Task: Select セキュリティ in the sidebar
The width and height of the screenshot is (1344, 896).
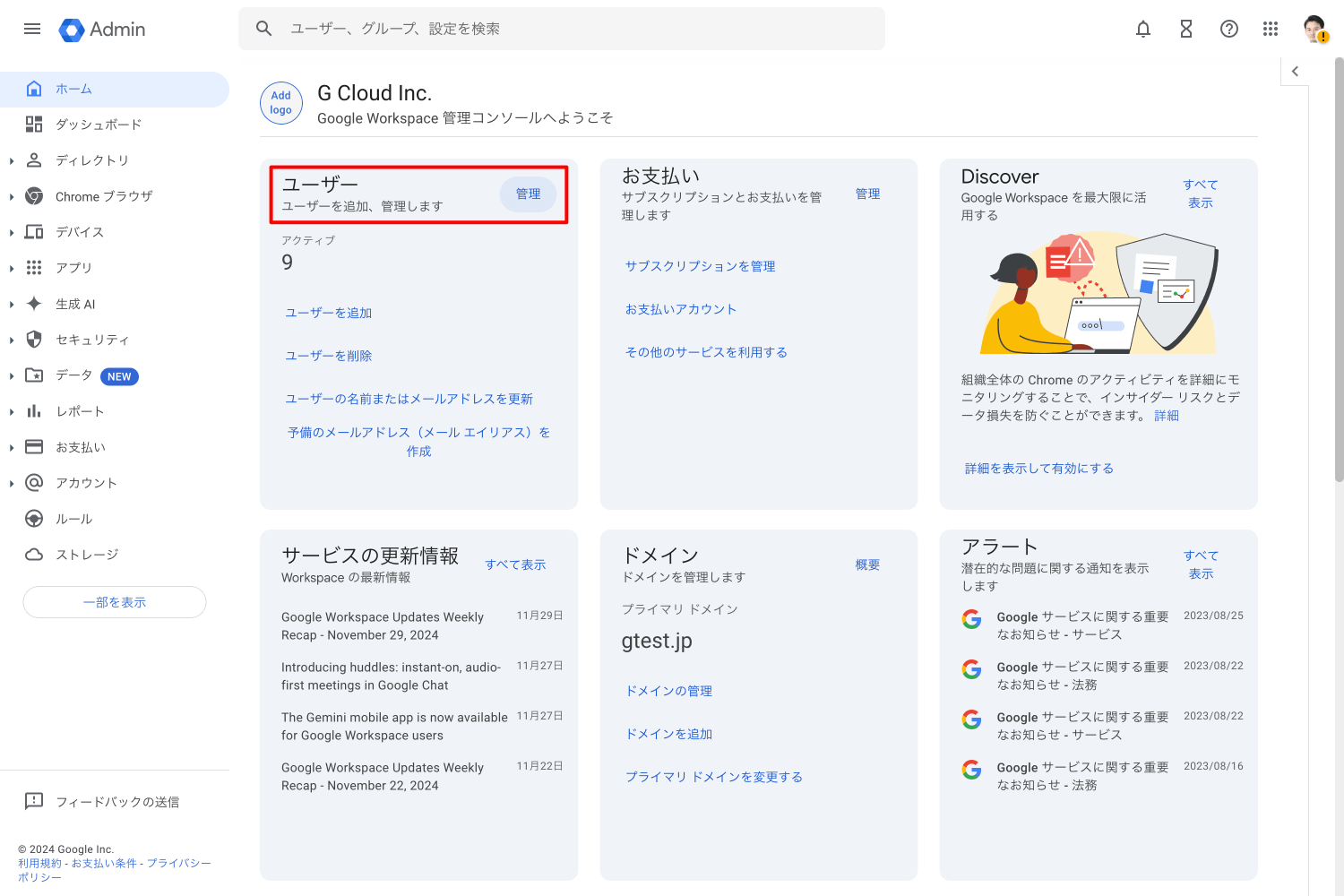Action: pos(115,340)
